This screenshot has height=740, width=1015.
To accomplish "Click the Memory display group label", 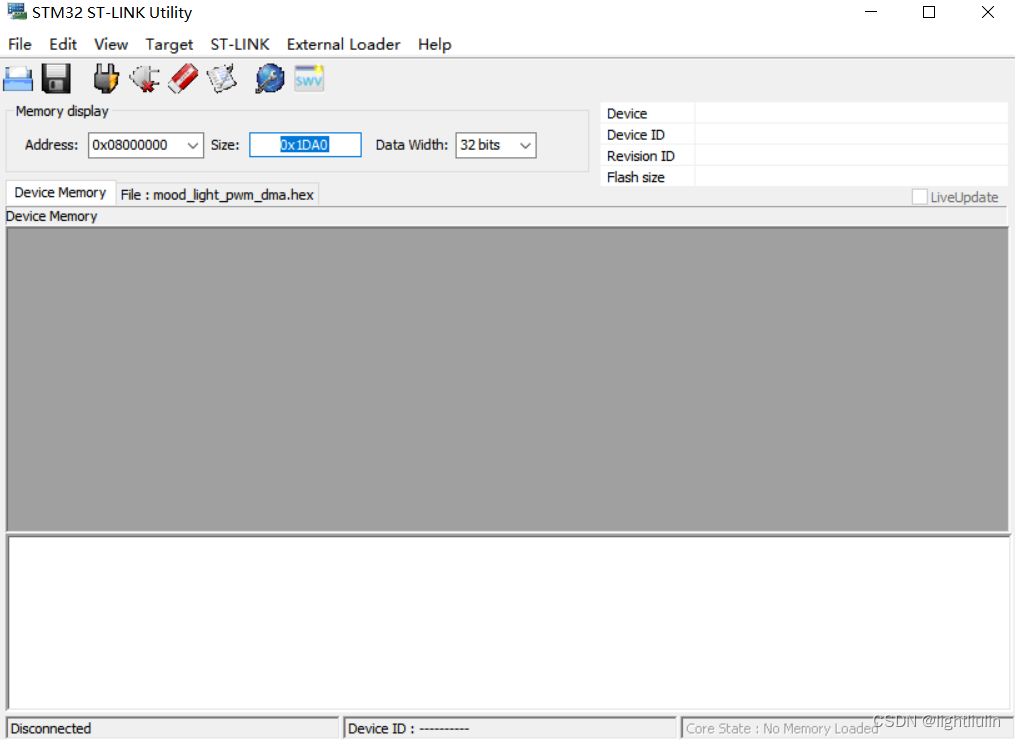I will coord(61,111).
